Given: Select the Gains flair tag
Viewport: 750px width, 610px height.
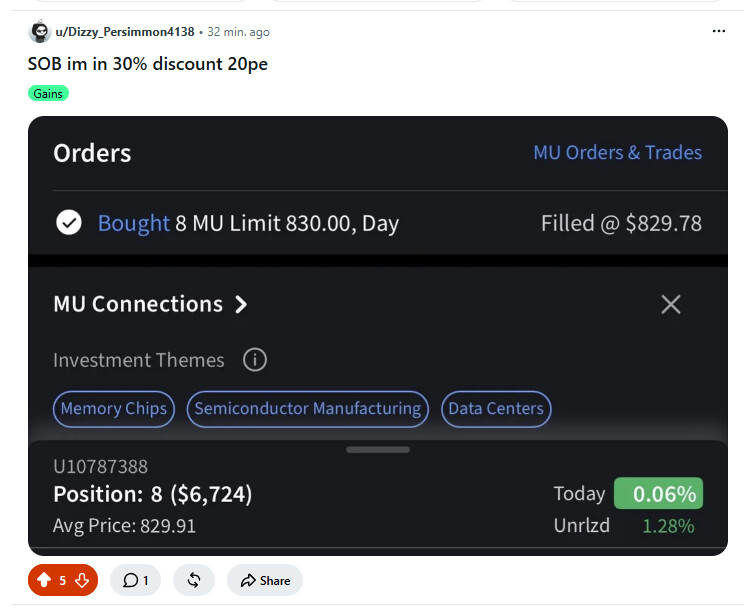Looking at the screenshot, I should click(48, 93).
